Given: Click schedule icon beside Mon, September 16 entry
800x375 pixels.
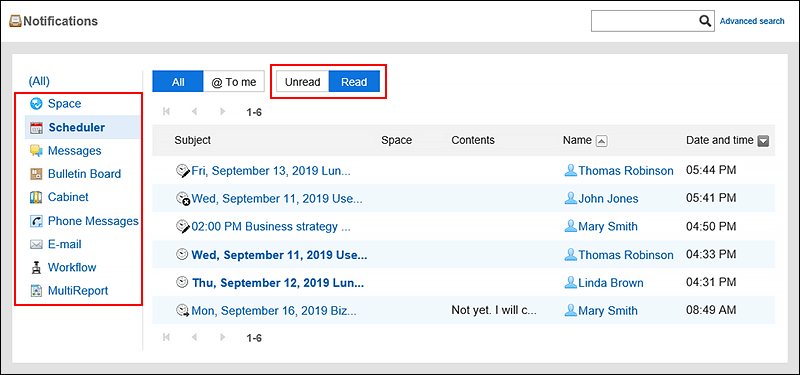Looking at the screenshot, I should [x=182, y=310].
